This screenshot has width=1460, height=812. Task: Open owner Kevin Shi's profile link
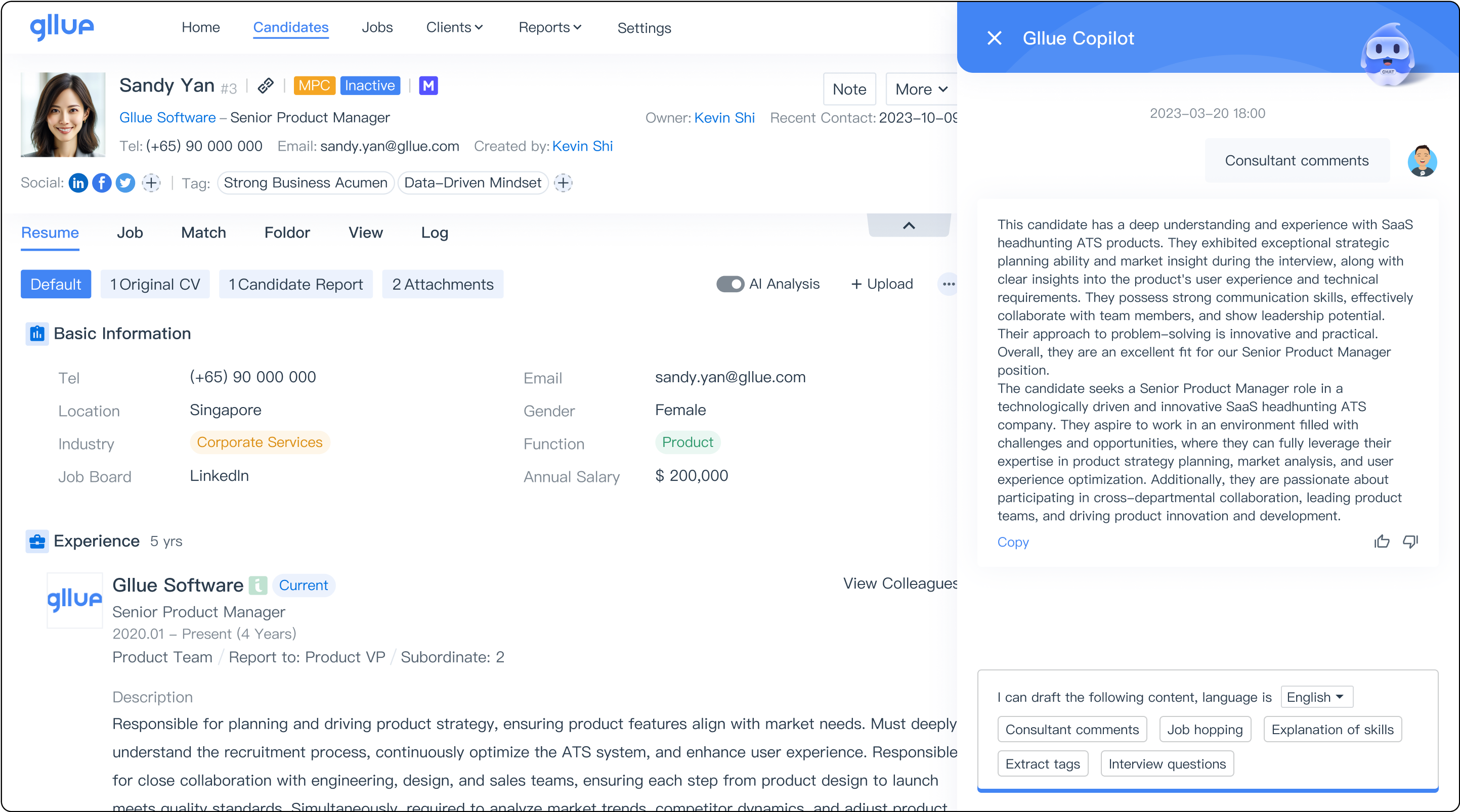pyautogui.click(x=724, y=118)
